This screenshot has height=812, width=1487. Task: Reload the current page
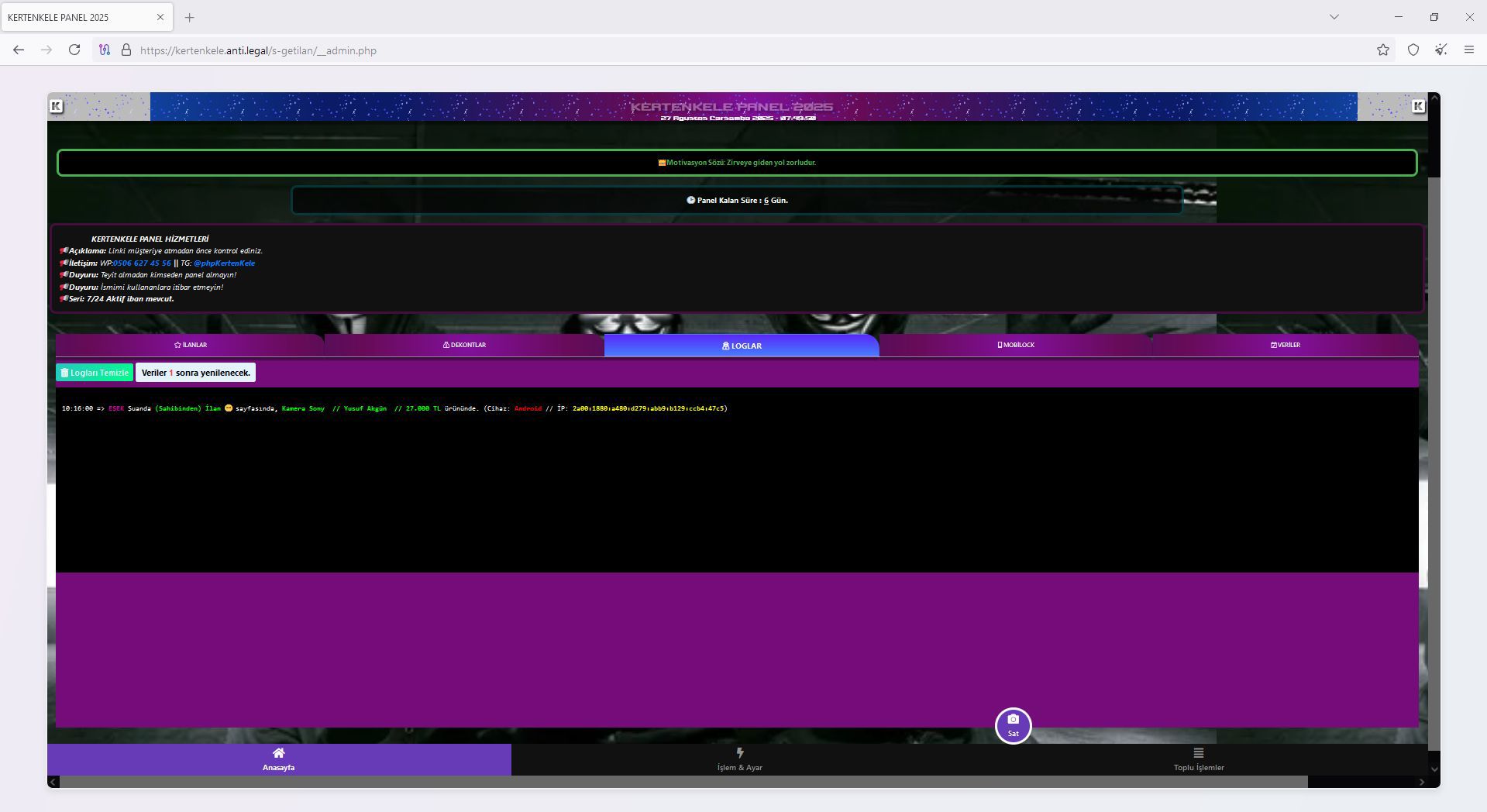74,50
